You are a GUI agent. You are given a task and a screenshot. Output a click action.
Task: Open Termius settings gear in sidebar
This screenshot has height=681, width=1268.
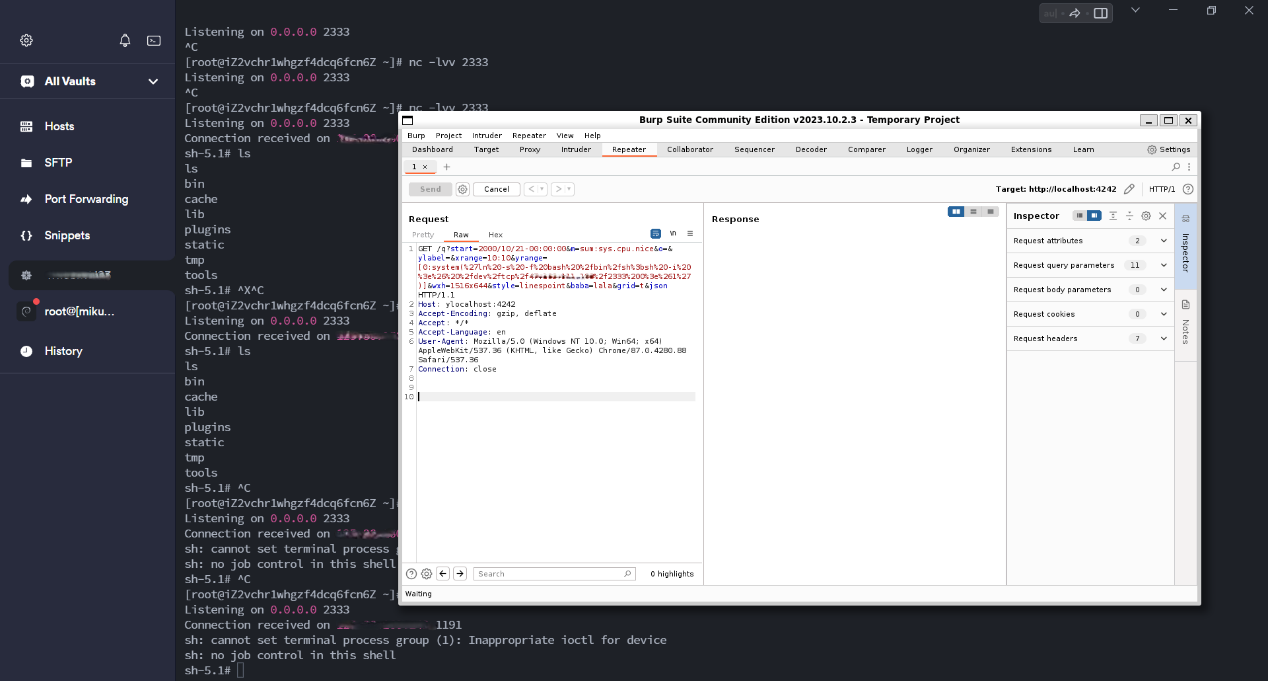click(27, 40)
